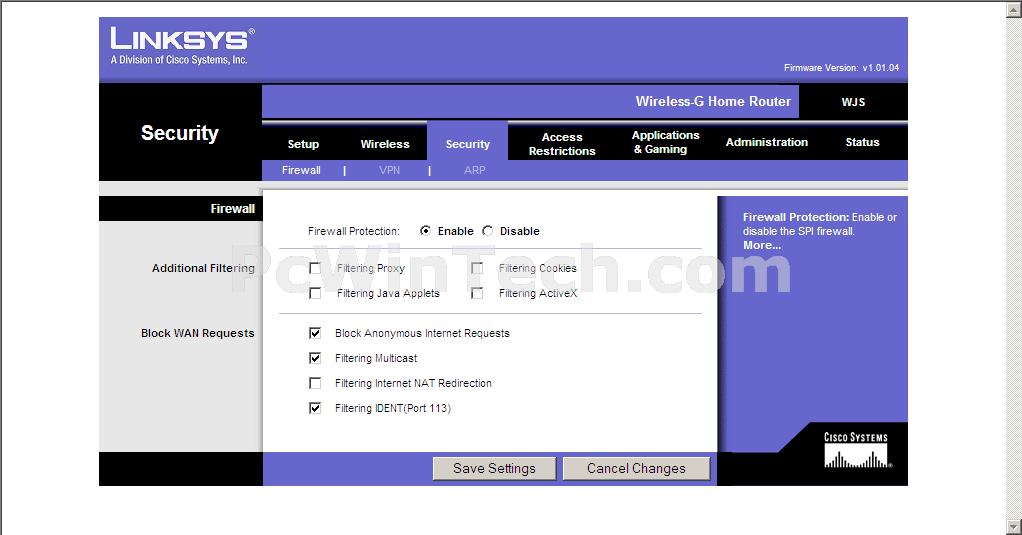Enable Filtering Java Applets checkbox
The width and height of the screenshot is (1022, 535).
point(315,293)
